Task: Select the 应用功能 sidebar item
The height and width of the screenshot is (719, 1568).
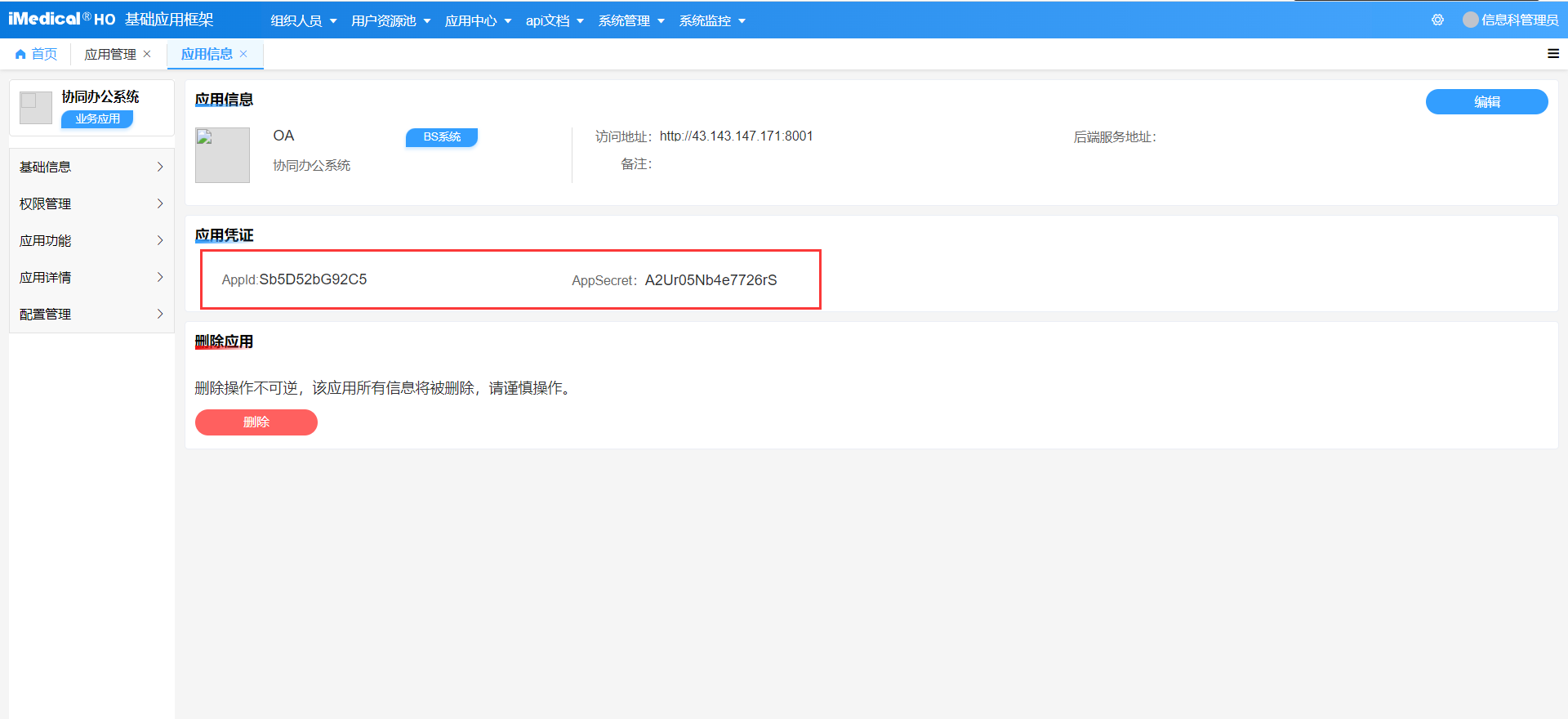Action: click(91, 240)
